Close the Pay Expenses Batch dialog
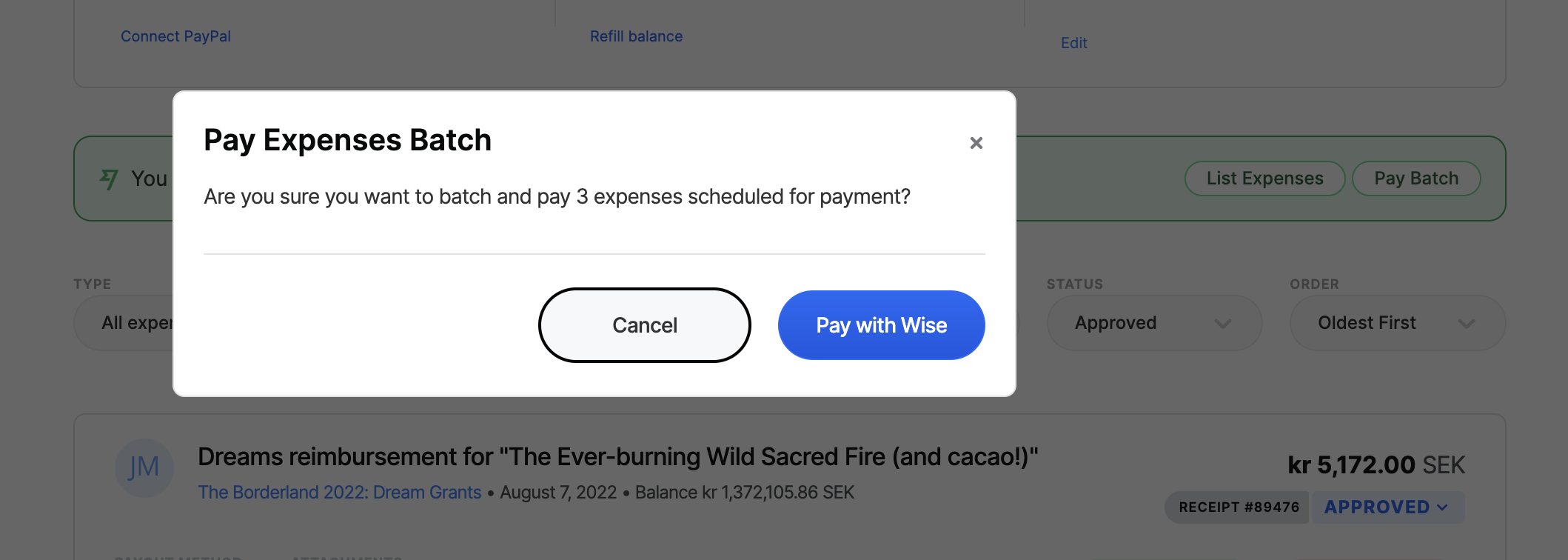This screenshot has width=1568, height=560. pos(976,143)
